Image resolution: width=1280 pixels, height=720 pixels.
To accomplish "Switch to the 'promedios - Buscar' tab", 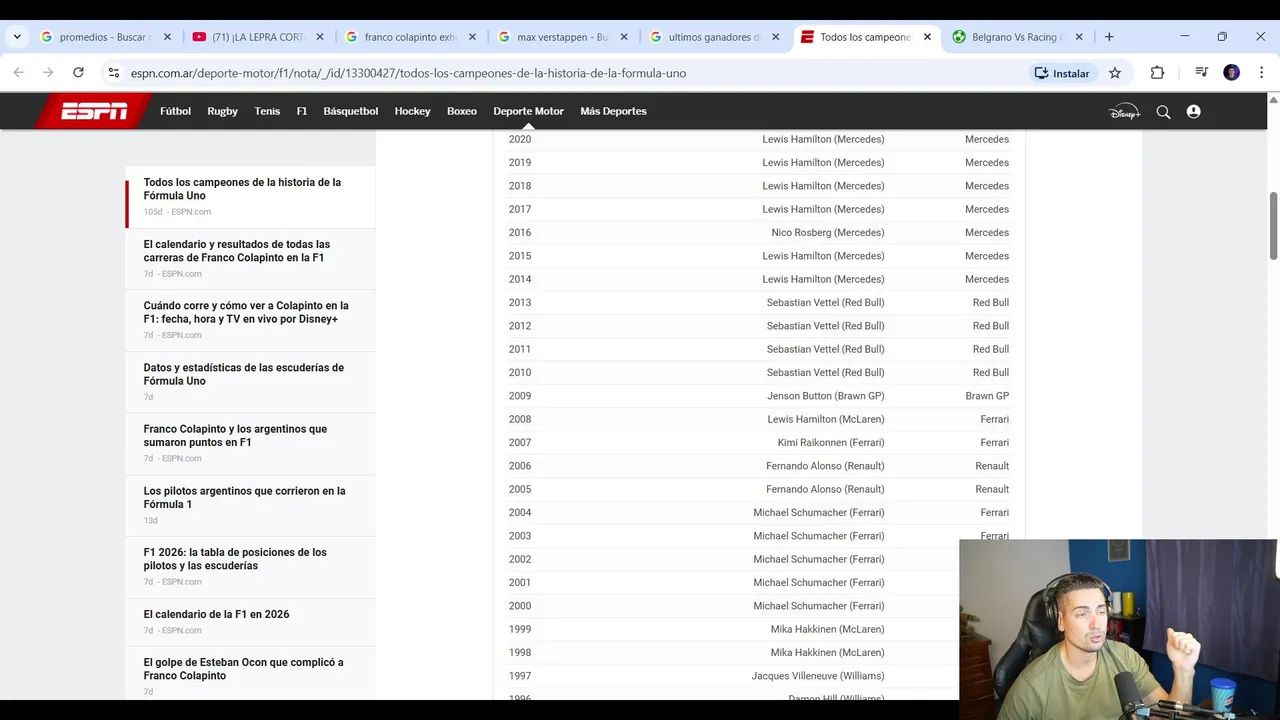I will [x=105, y=37].
